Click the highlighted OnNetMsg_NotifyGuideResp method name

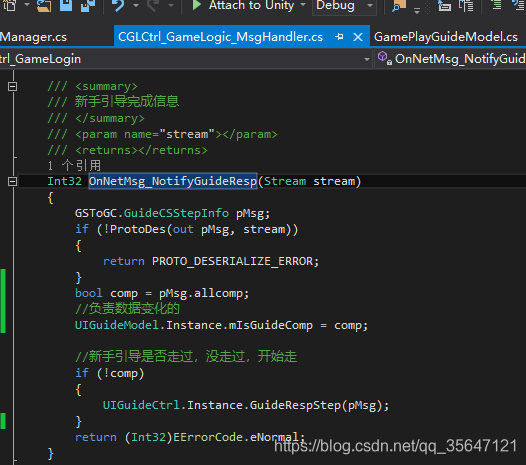click(x=173, y=181)
